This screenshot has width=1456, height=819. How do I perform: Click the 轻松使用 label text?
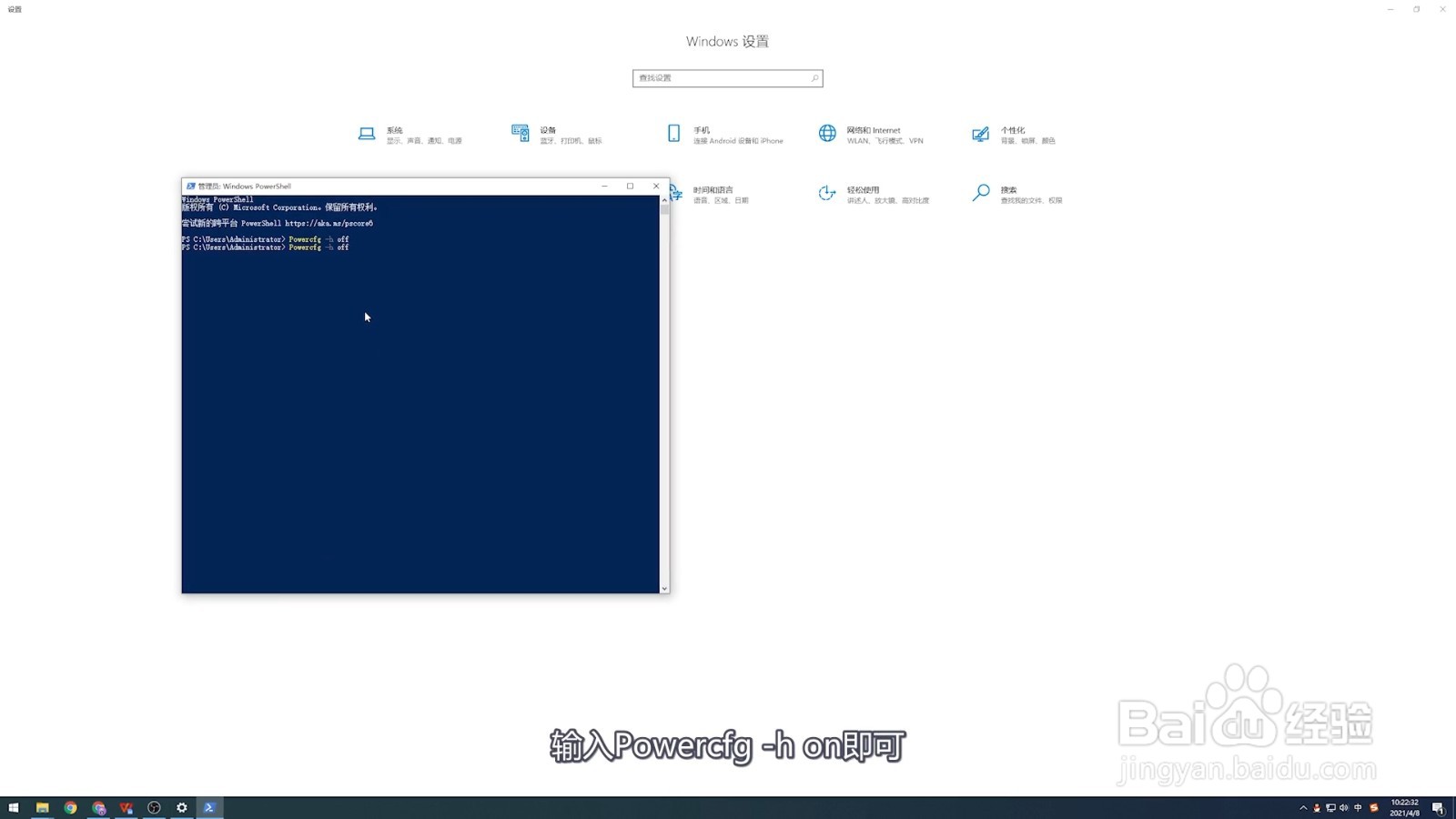[x=864, y=190]
